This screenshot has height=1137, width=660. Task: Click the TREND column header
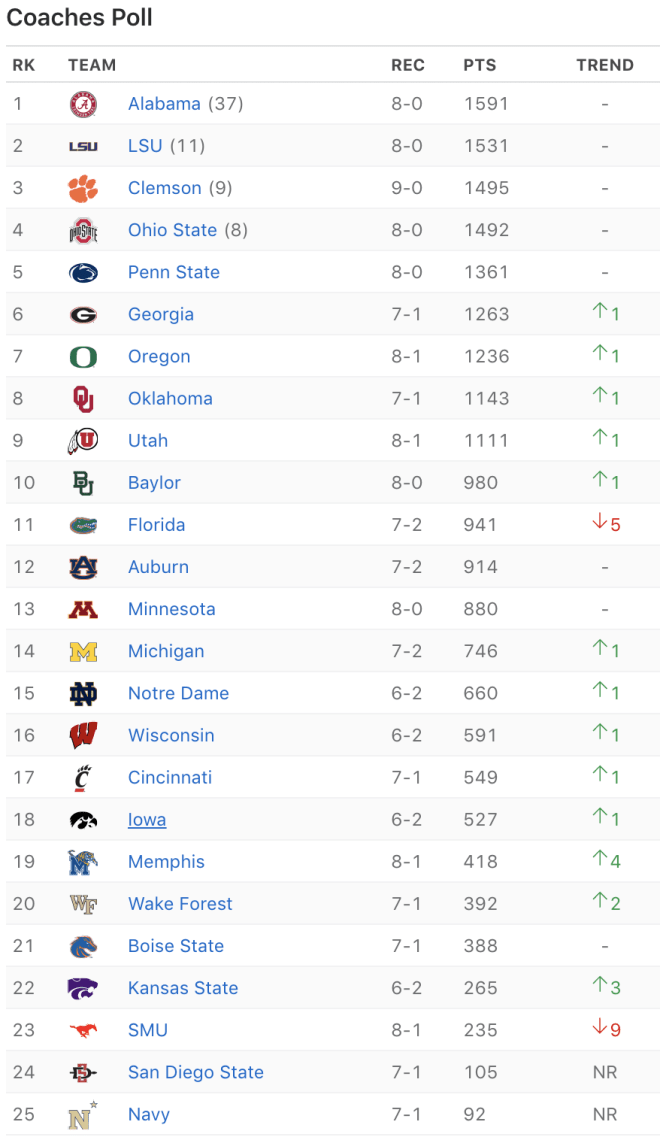coord(605,65)
